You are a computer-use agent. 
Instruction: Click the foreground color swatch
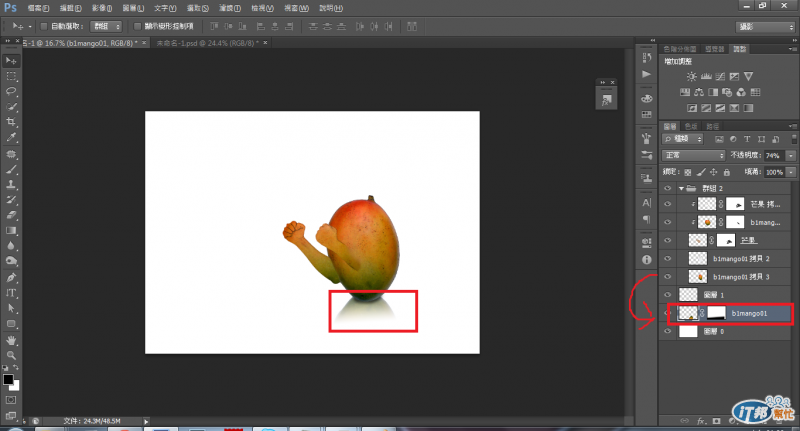[x=8, y=379]
